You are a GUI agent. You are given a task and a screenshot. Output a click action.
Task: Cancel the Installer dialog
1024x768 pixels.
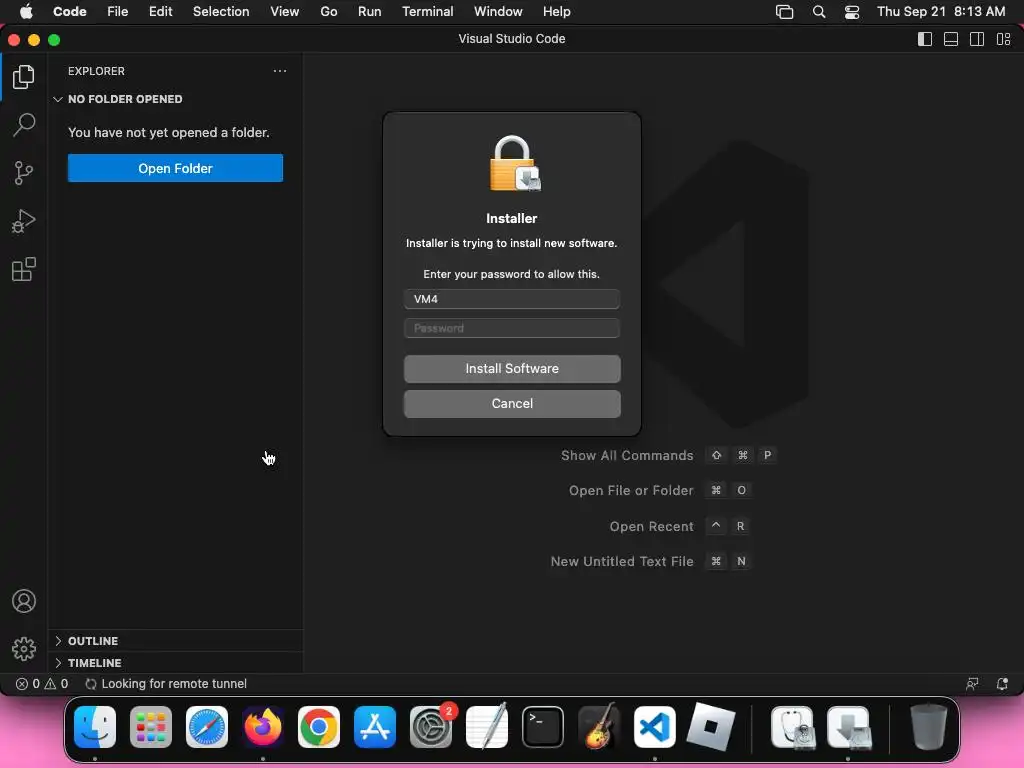(512, 404)
